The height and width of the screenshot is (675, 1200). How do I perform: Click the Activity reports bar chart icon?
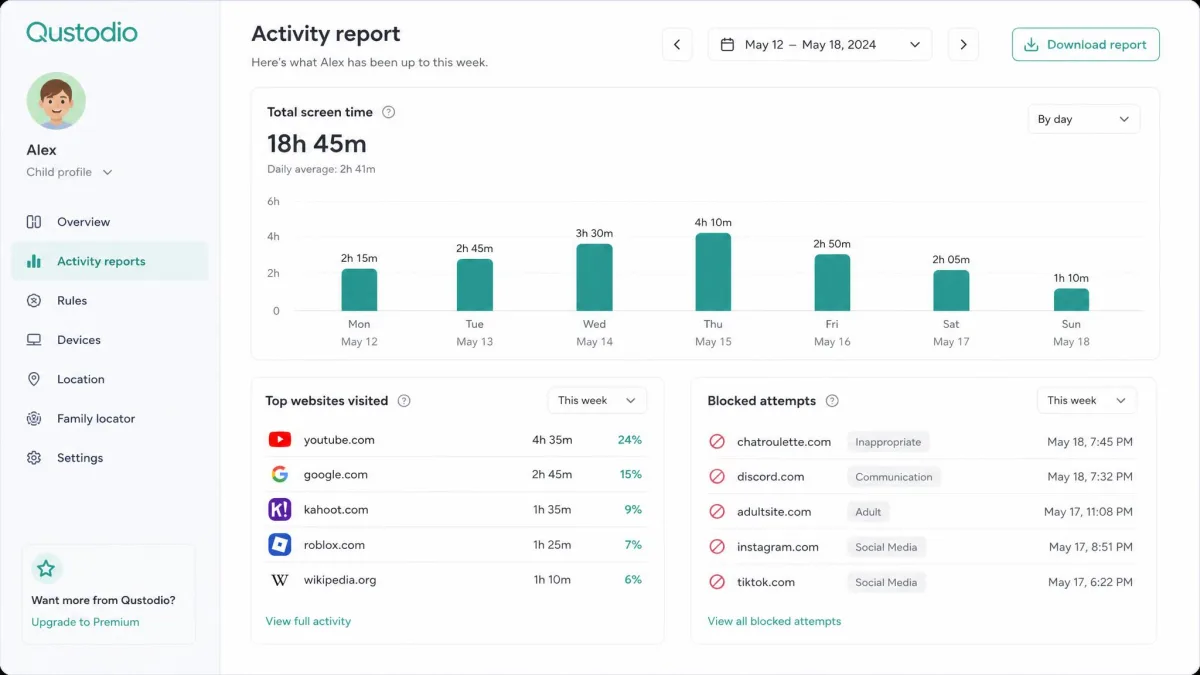(x=34, y=261)
